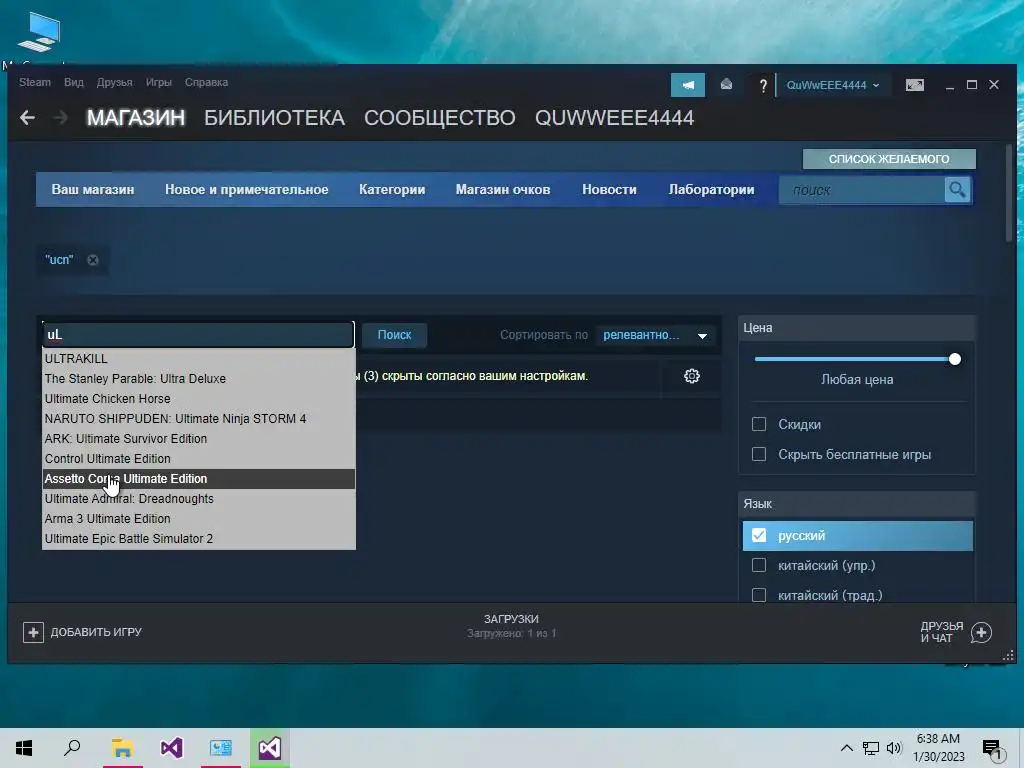Open Категории store menu
Screen dimensions: 1024x768
click(392, 189)
